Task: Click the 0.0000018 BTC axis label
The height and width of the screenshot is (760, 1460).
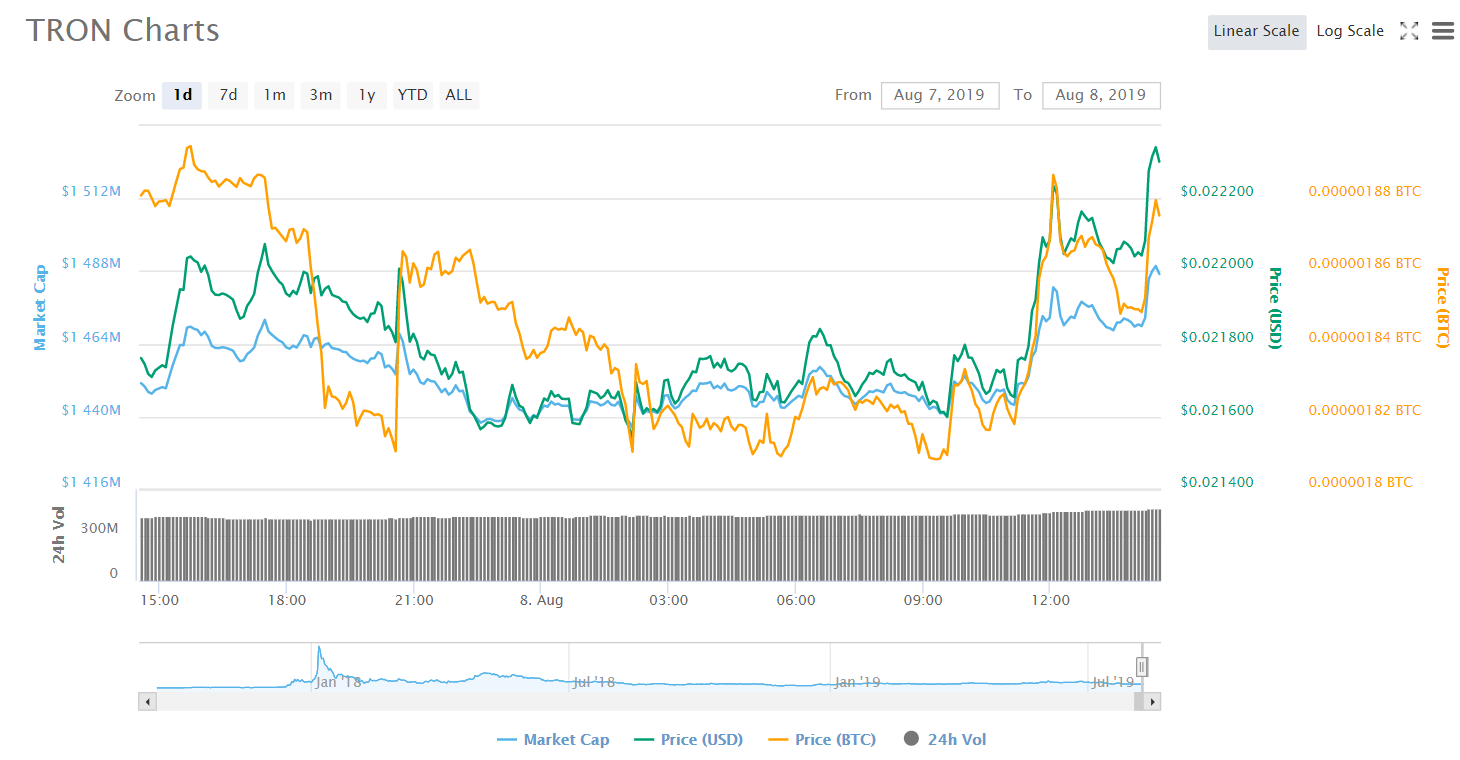Action: tap(1360, 482)
